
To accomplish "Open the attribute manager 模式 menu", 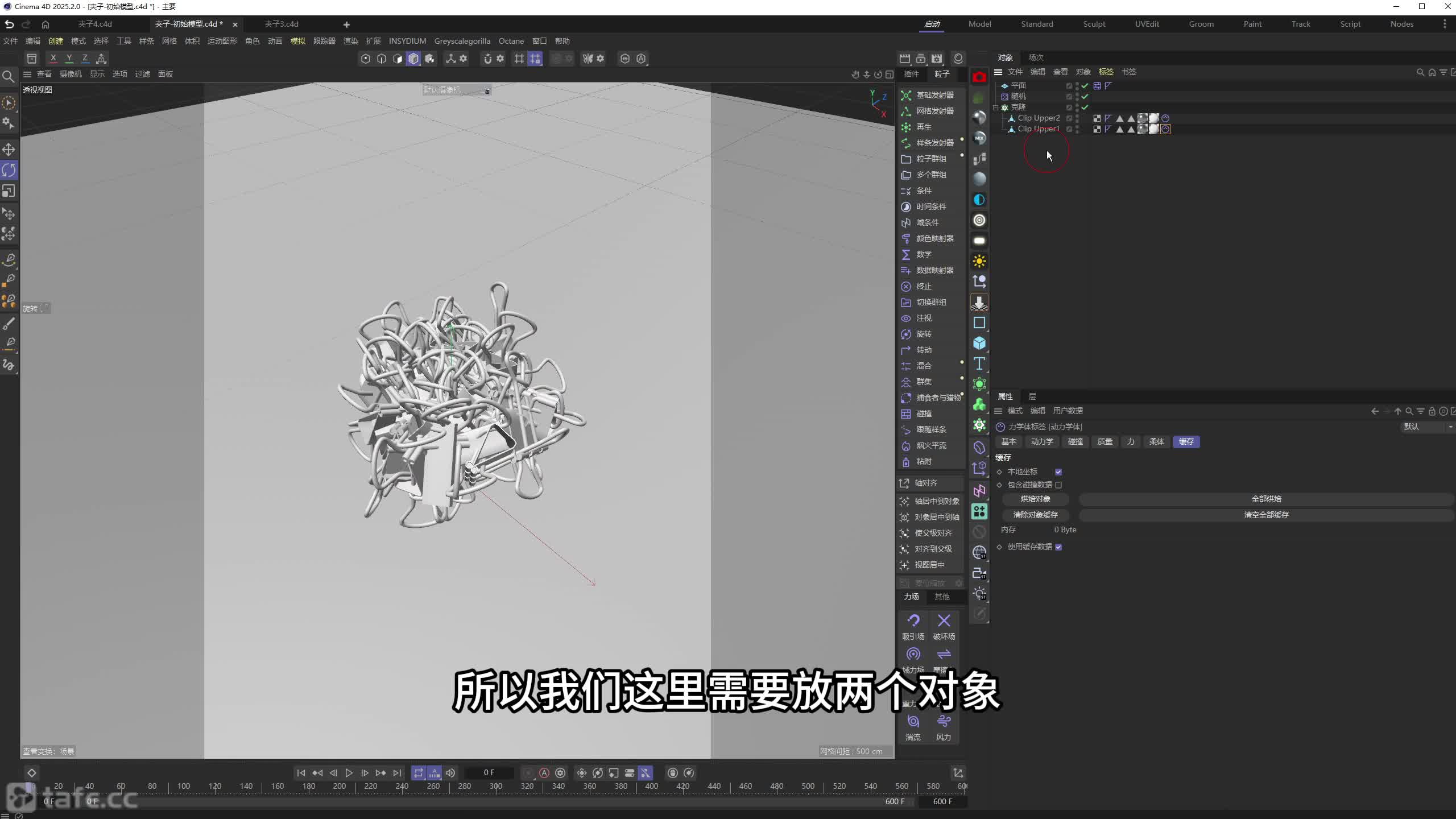I will point(1015,411).
